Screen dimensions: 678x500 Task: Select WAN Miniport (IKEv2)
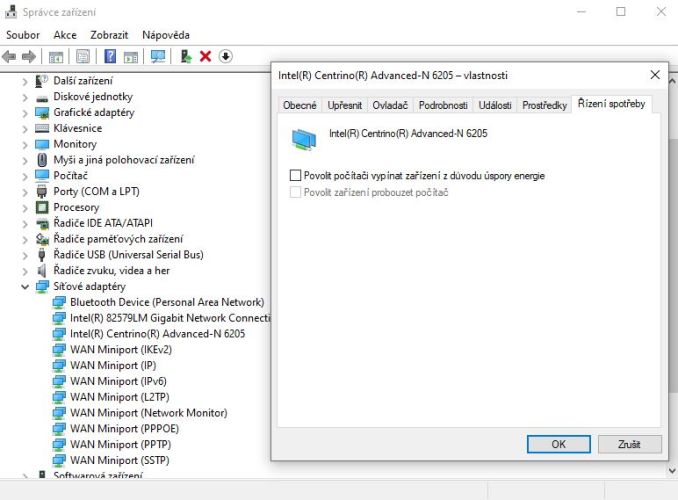(x=121, y=349)
